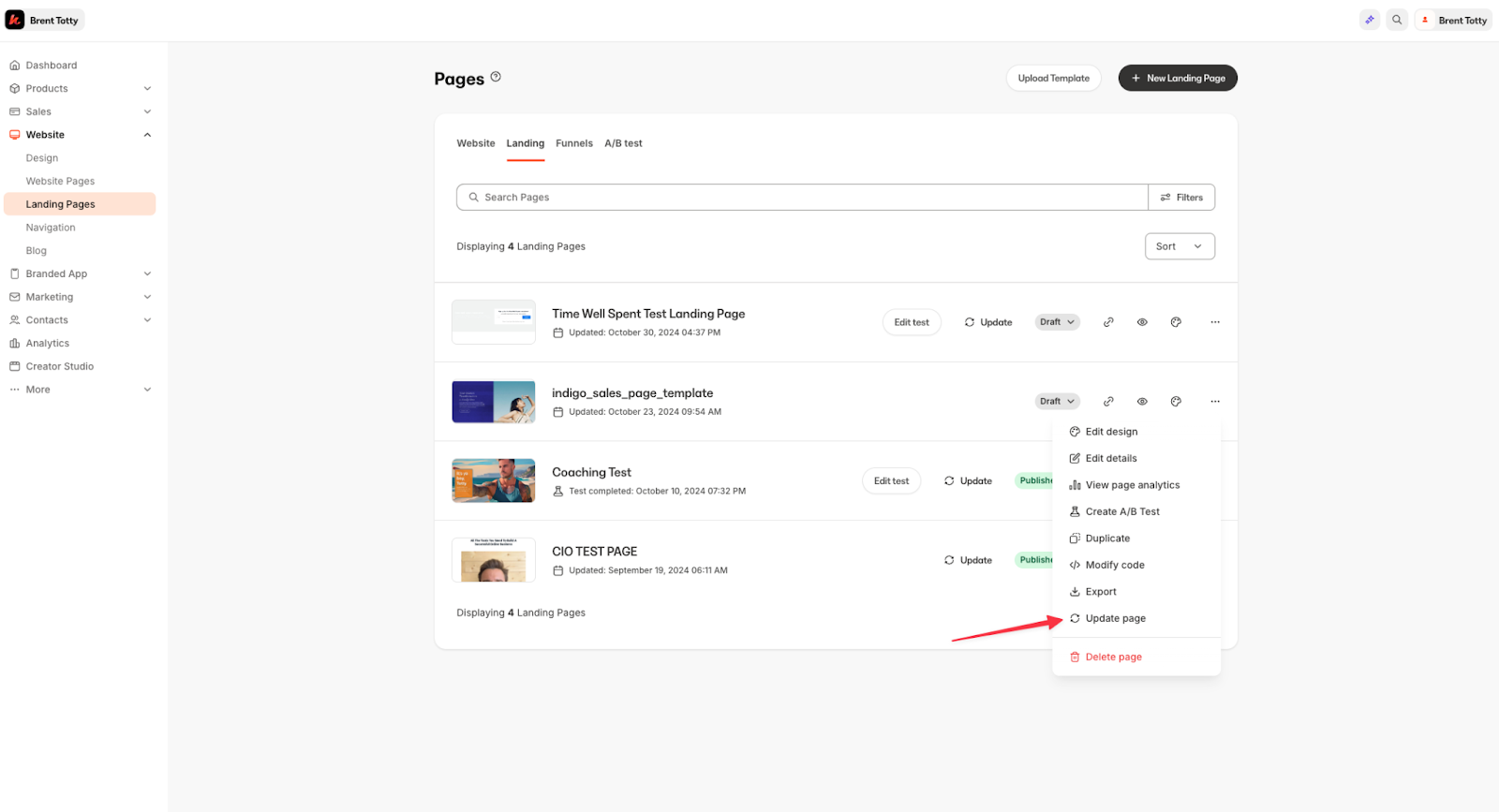Open Website Pages in sidebar
Image resolution: width=1499 pixels, height=812 pixels.
[60, 181]
